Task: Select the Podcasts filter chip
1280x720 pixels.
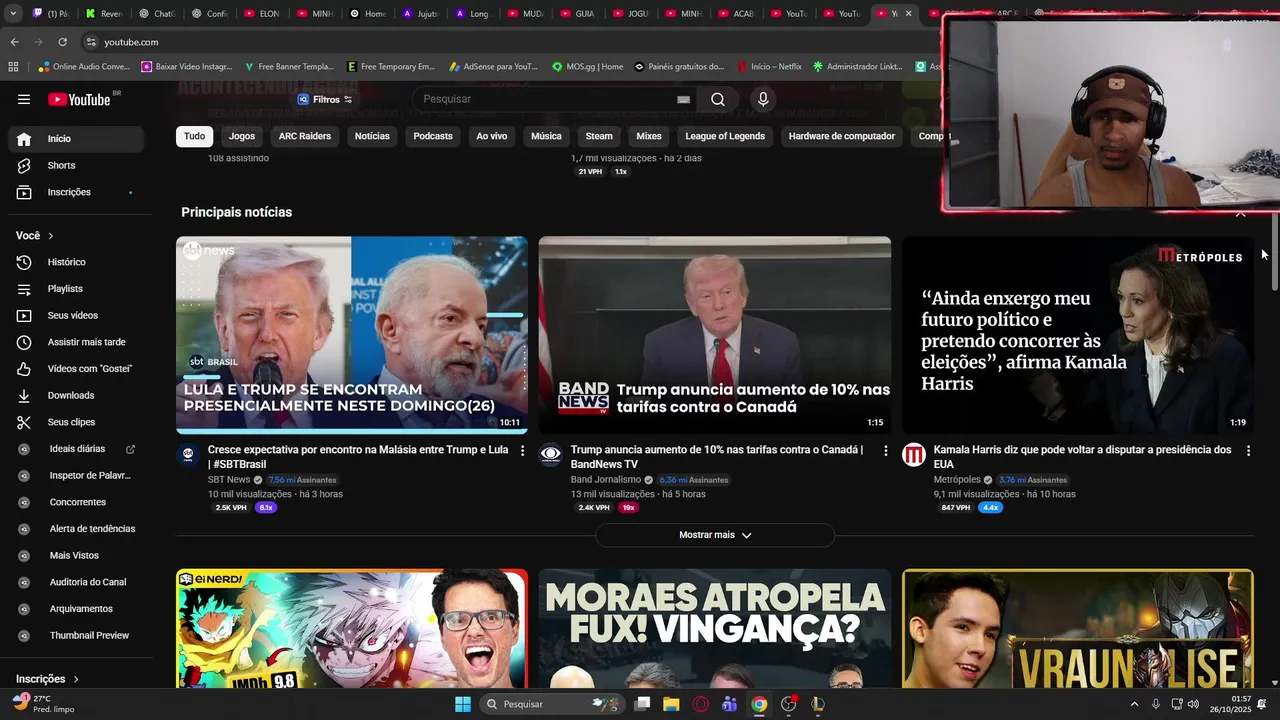Action: pos(433,136)
